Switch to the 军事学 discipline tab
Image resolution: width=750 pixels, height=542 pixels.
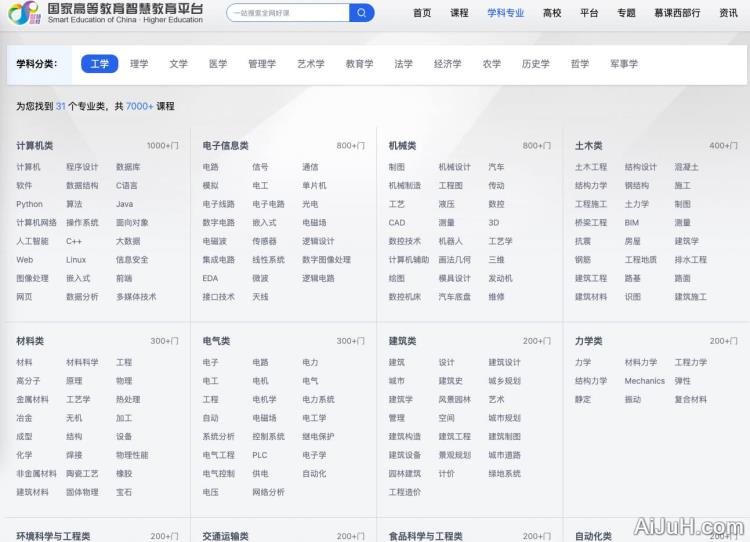tap(624, 64)
